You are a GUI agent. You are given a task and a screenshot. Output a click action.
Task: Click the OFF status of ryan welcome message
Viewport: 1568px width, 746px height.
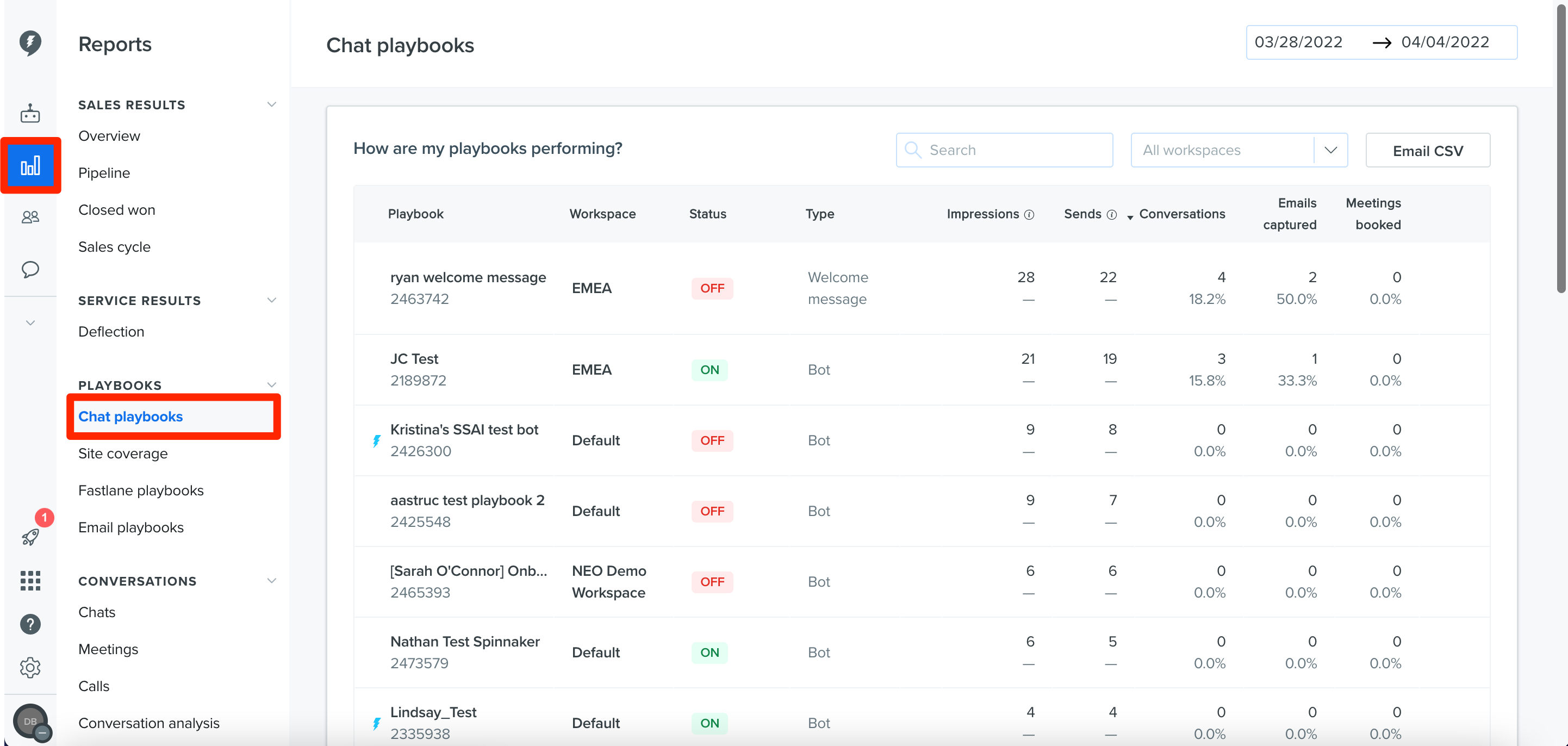(x=712, y=288)
